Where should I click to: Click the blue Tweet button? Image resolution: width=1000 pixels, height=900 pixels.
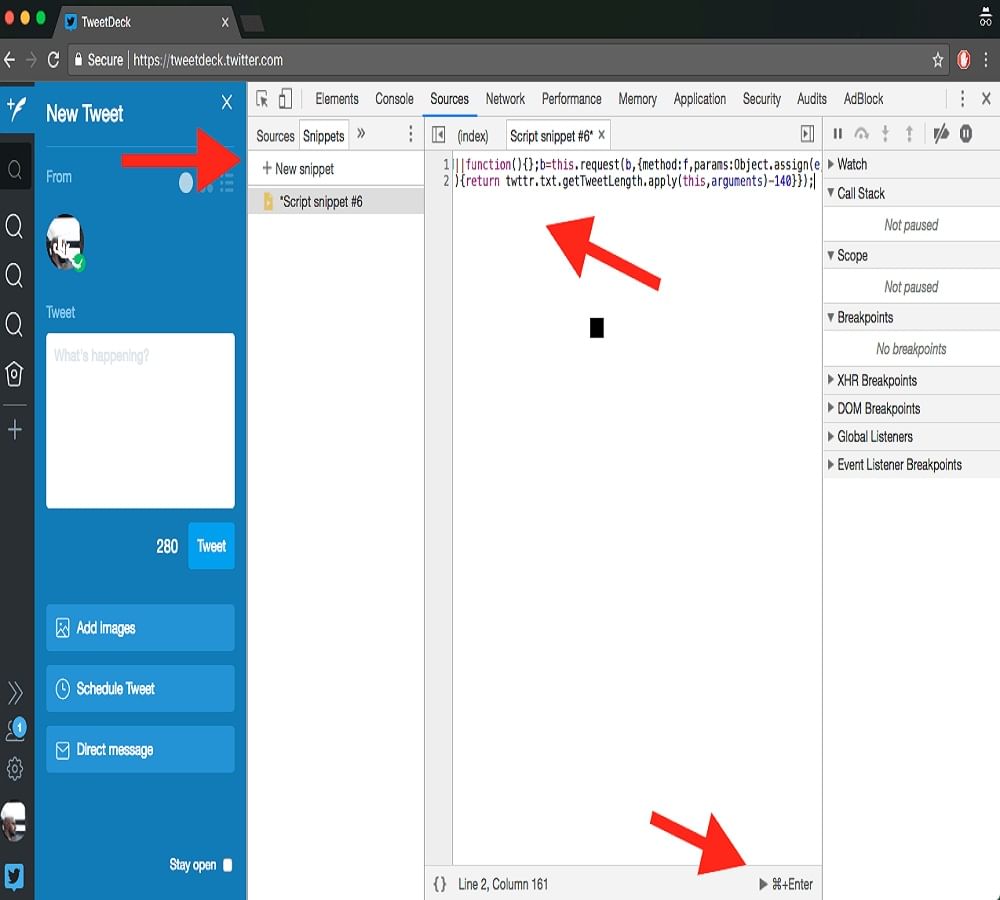coord(211,546)
